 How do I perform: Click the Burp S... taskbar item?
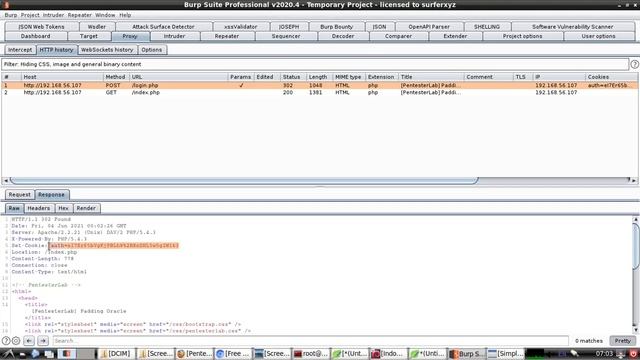click(467, 353)
